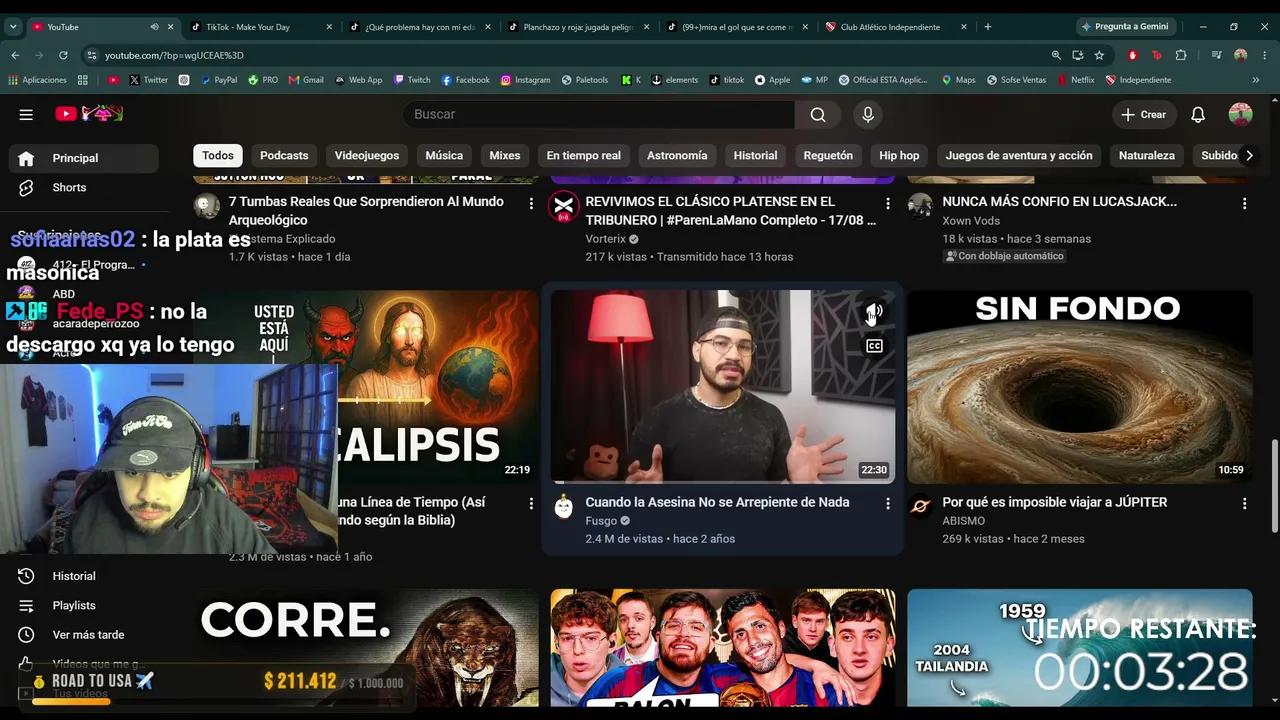This screenshot has width=1280, height=720.
Task: Open the ABISMO channel avatar
Action: [920, 507]
